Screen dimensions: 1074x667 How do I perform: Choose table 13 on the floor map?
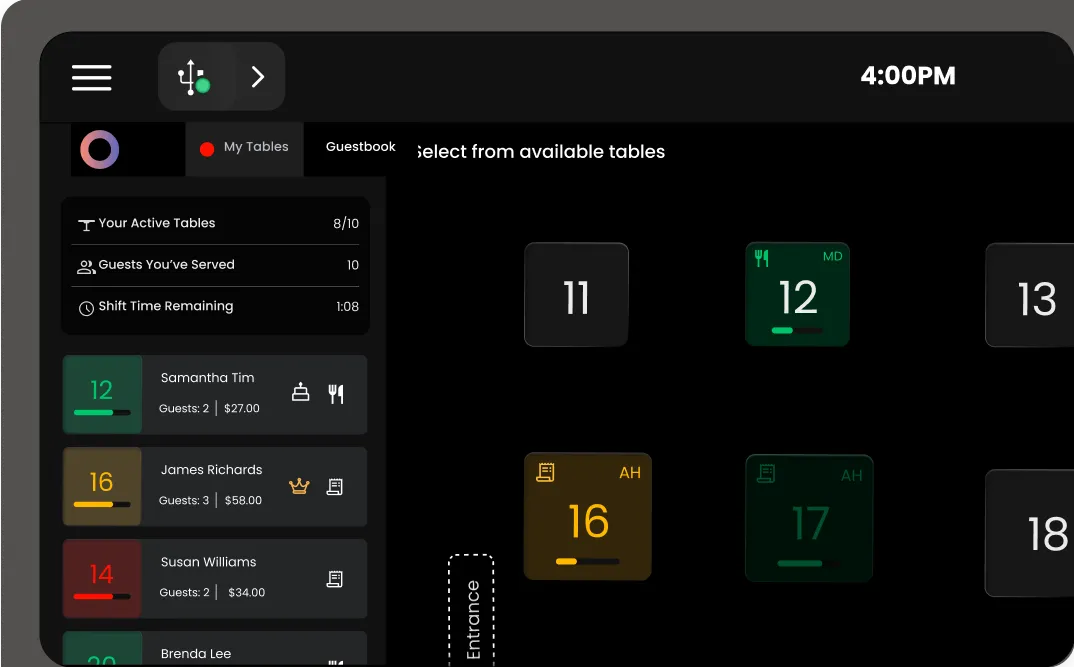tap(1029, 295)
